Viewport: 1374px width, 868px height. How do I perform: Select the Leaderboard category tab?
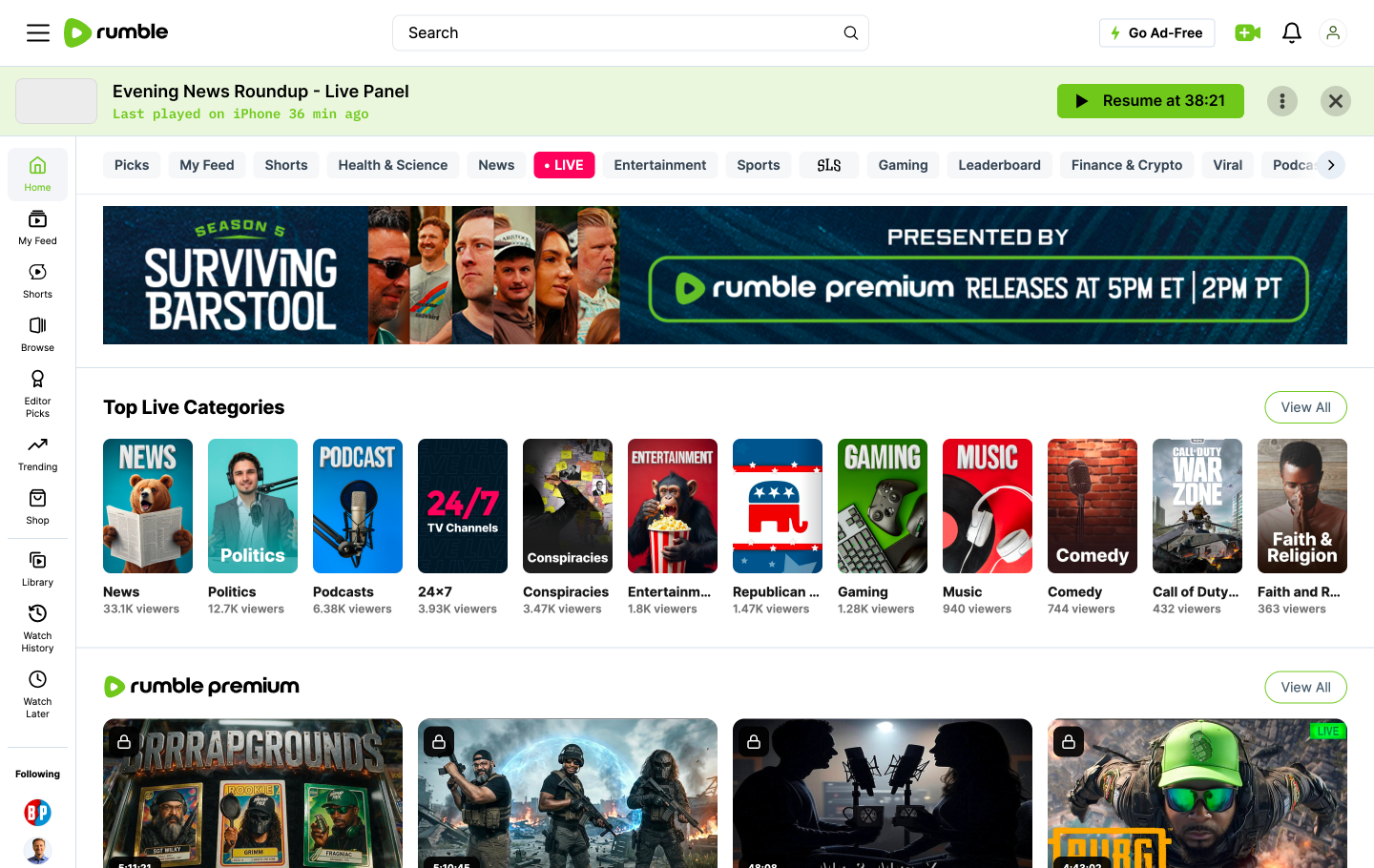1000,165
